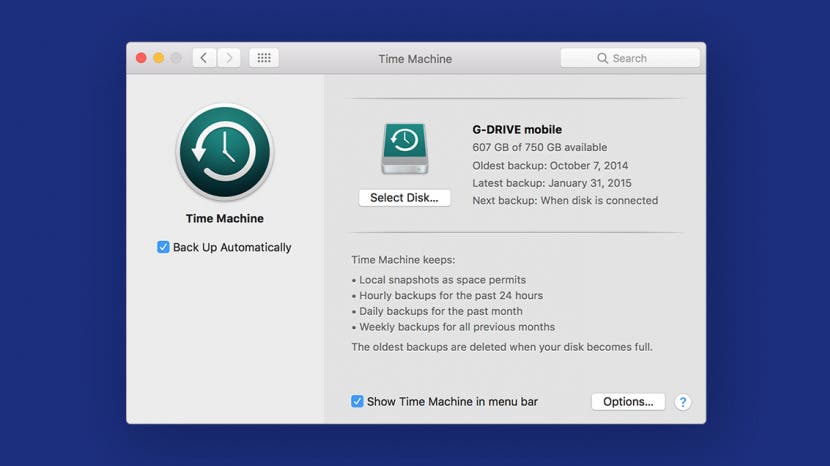Click the 607 GB of 750 GB available text
The width and height of the screenshot is (830, 466).
(x=539, y=147)
